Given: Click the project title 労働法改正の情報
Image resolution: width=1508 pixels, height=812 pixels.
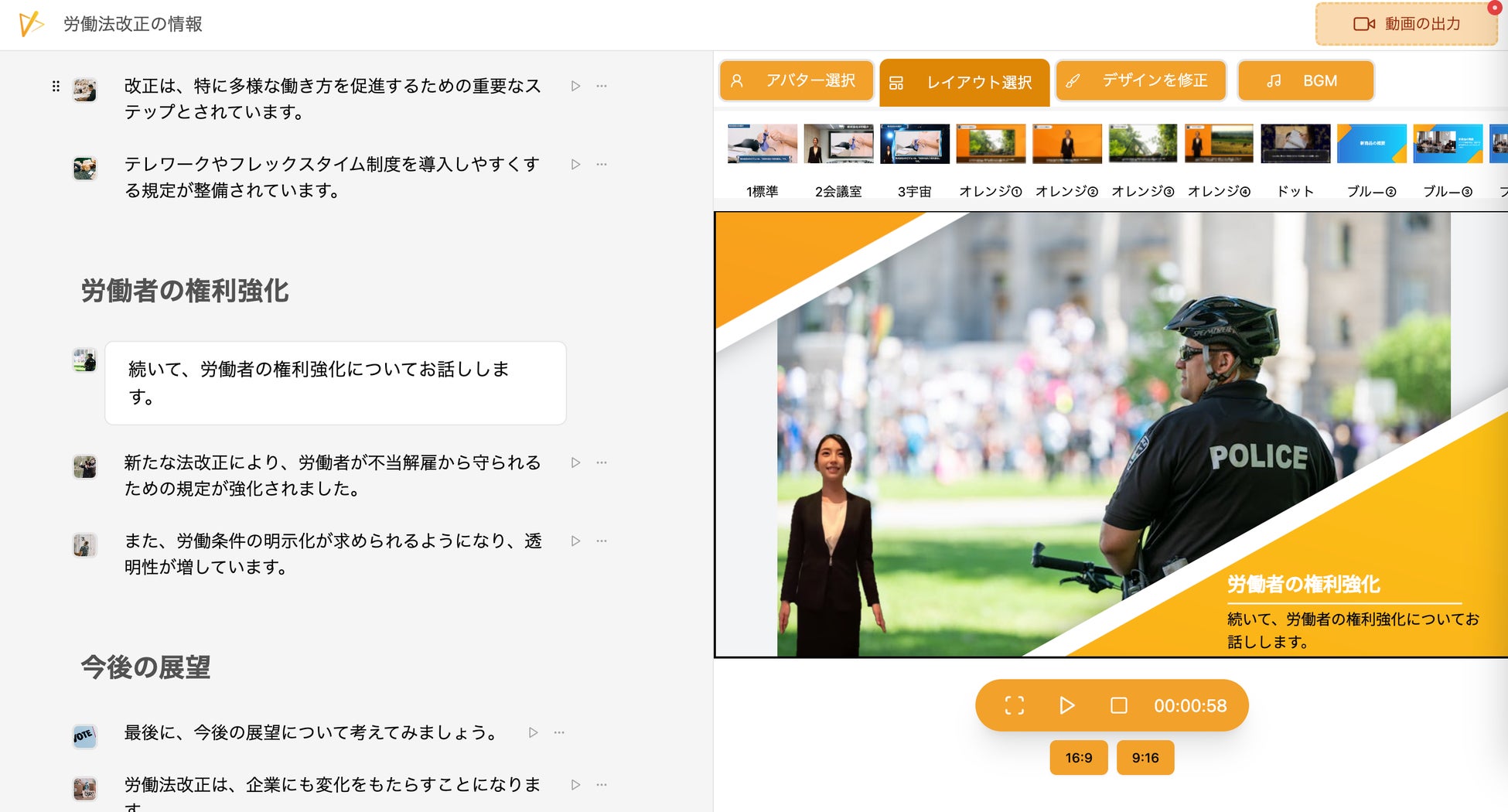Looking at the screenshot, I should 133,24.
